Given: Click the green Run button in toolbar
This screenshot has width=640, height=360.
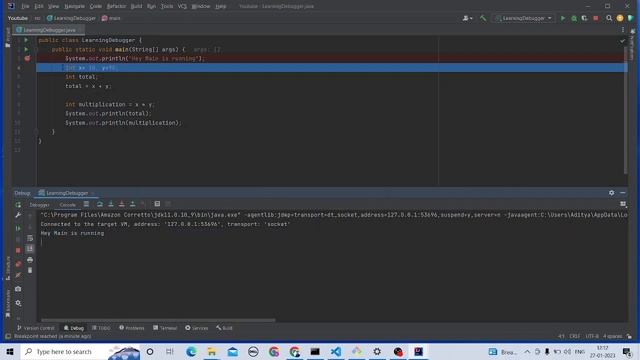Looking at the screenshot, I should click(x=563, y=18).
